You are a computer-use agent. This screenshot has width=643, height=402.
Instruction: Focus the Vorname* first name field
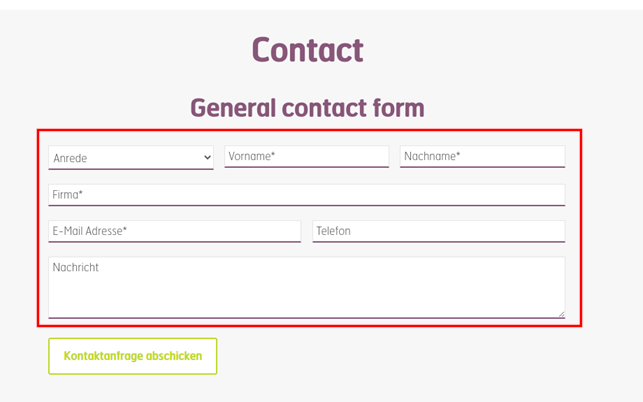pos(306,156)
